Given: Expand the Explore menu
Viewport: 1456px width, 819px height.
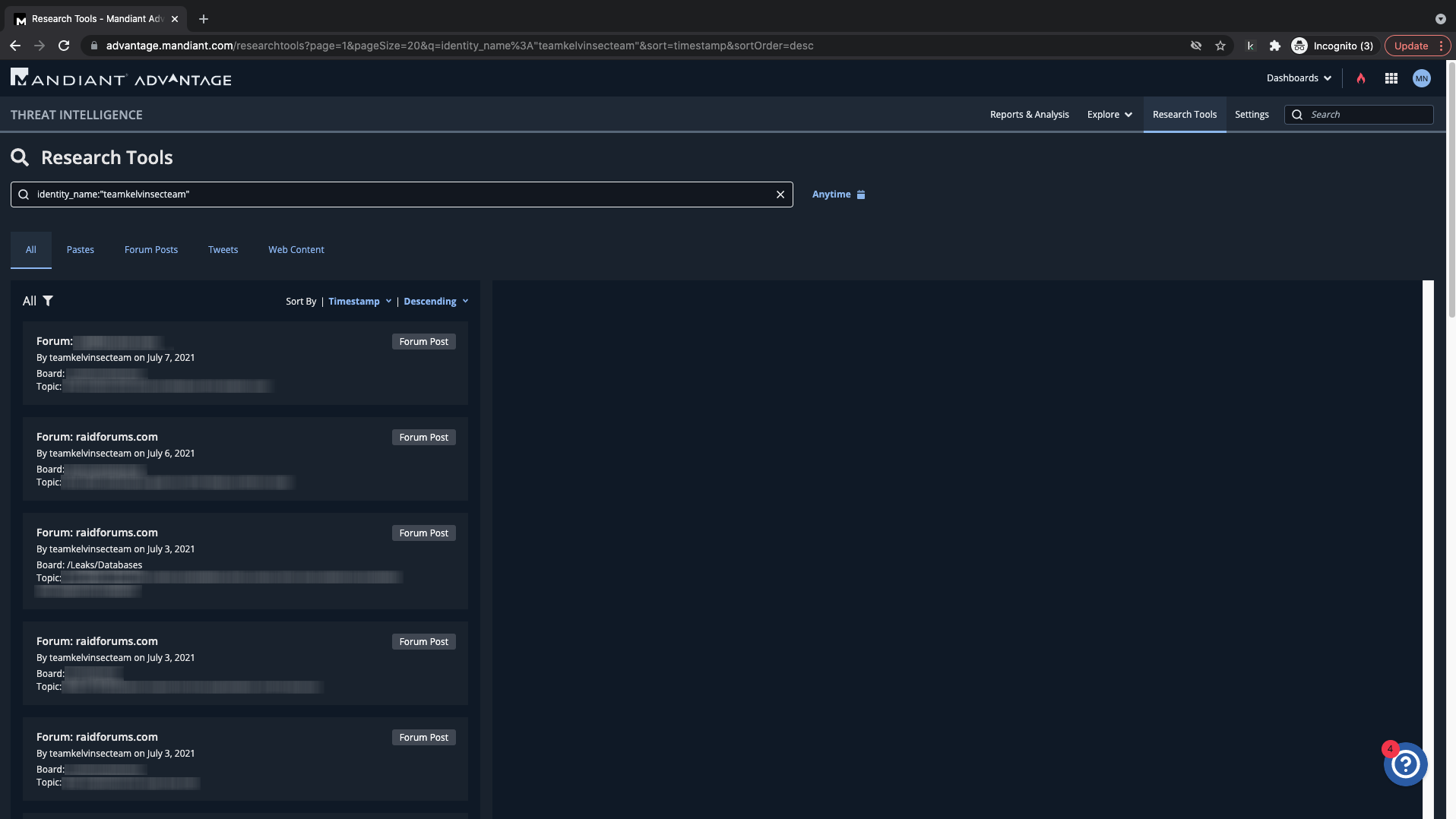Looking at the screenshot, I should coord(1109,115).
